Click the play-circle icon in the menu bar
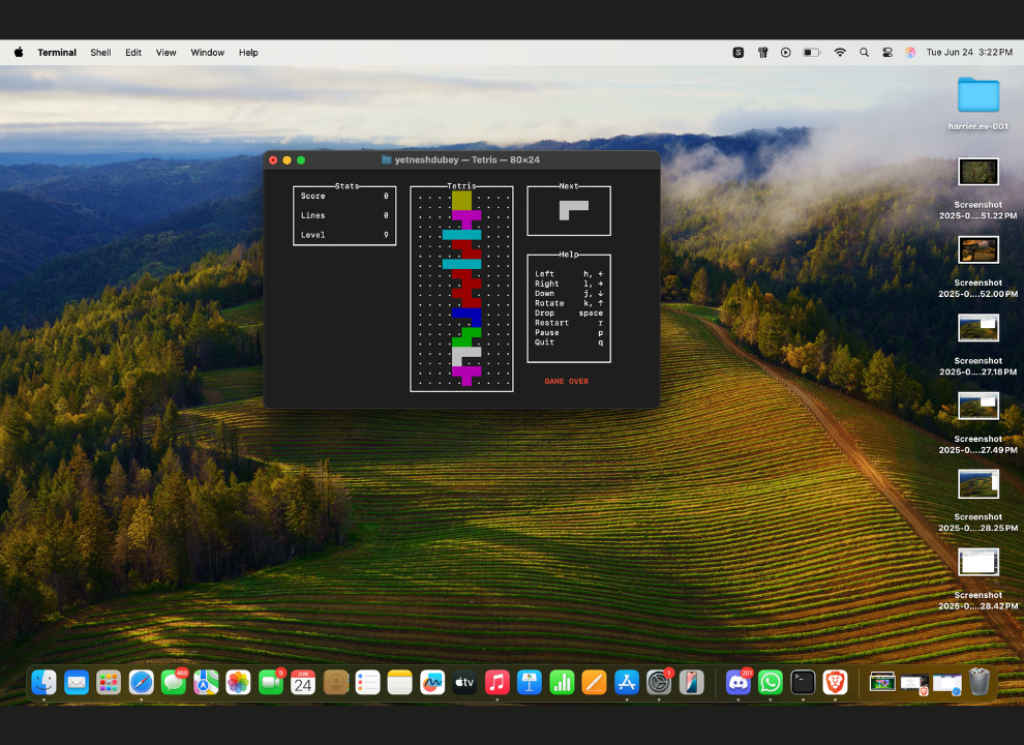 click(786, 52)
